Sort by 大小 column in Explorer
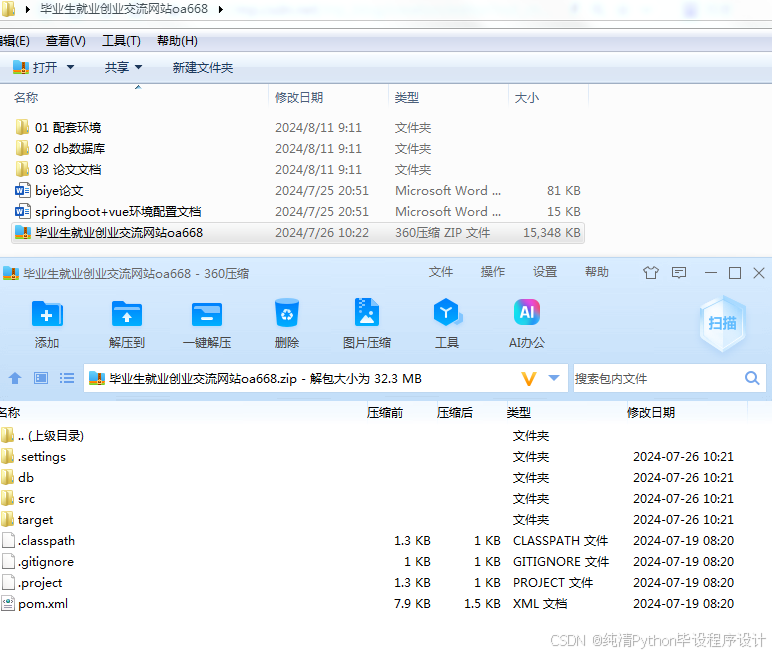The height and width of the screenshot is (654, 772). 526,98
